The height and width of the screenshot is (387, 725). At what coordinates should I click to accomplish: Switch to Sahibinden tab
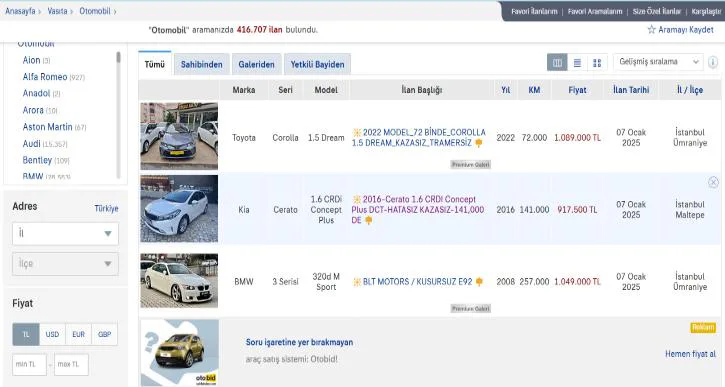tap(202, 64)
